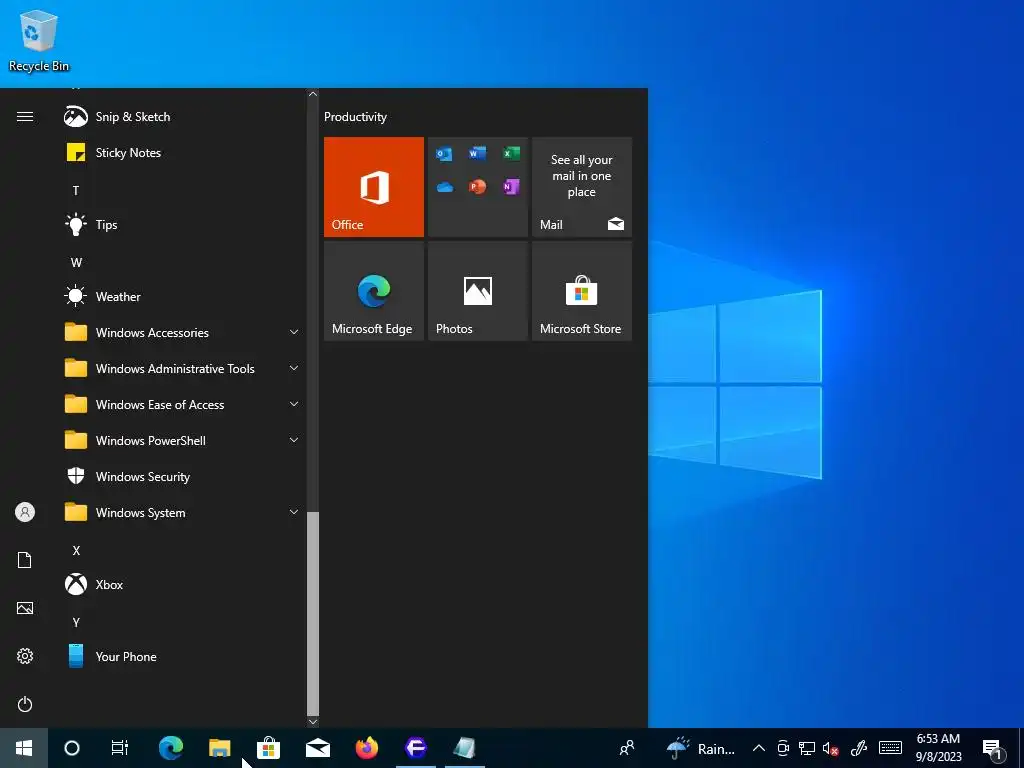
Task: Open the touch keyboard tray icon
Action: (x=890, y=748)
